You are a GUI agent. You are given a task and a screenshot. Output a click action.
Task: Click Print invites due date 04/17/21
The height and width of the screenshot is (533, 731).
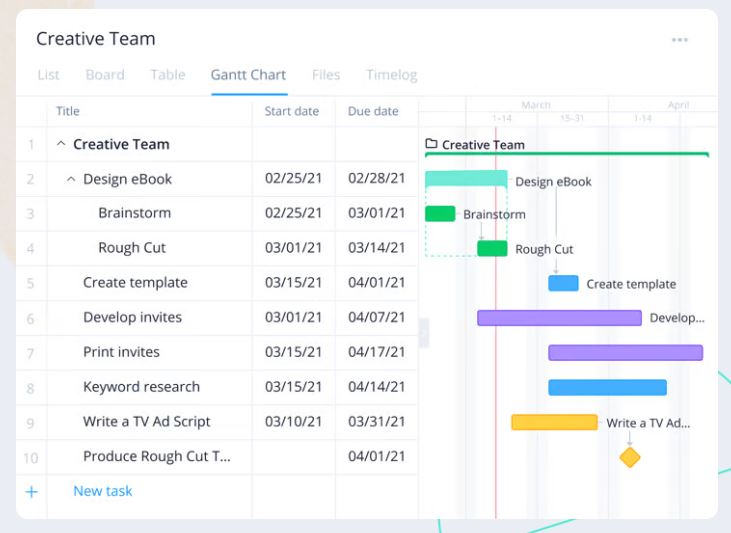pyautogui.click(x=376, y=352)
